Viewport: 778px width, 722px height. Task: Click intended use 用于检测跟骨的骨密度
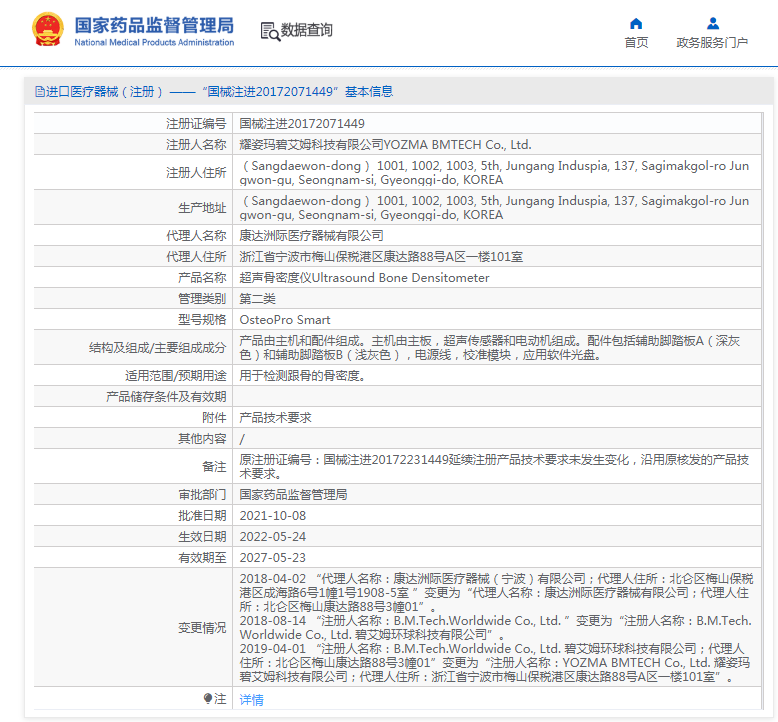click(303, 376)
